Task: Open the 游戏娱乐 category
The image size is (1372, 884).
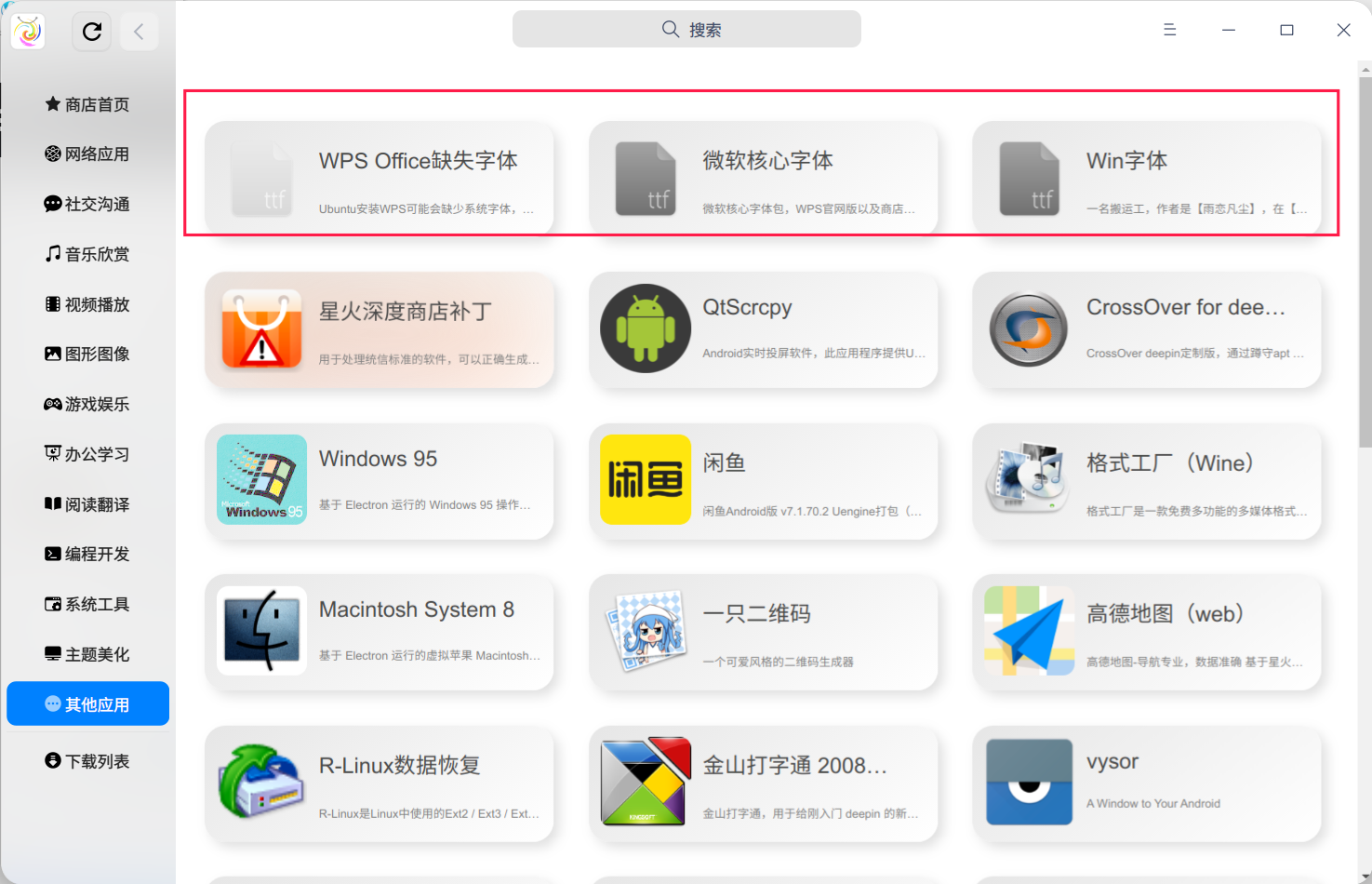Action: [87, 404]
